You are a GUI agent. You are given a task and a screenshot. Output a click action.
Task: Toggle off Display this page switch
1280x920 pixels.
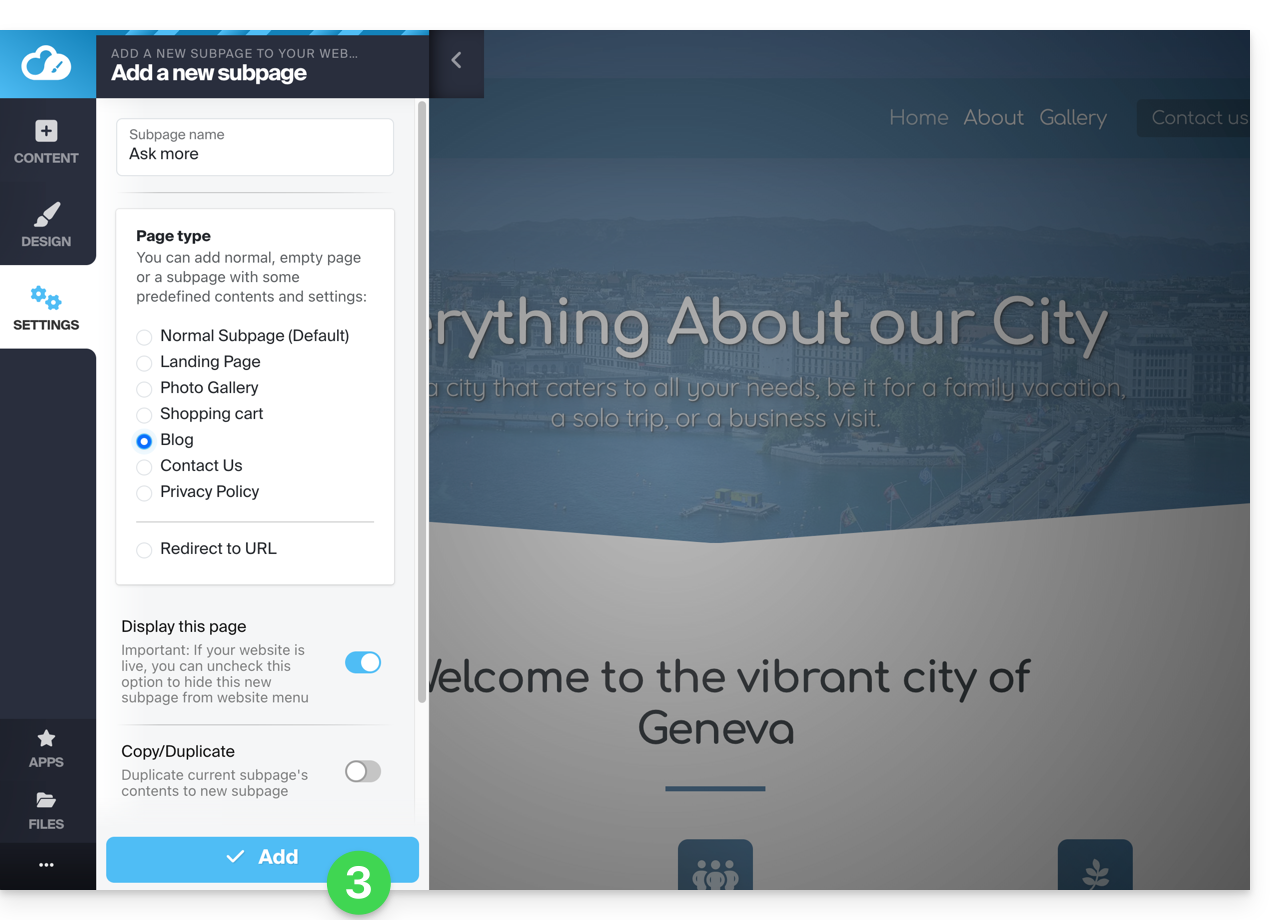click(363, 662)
